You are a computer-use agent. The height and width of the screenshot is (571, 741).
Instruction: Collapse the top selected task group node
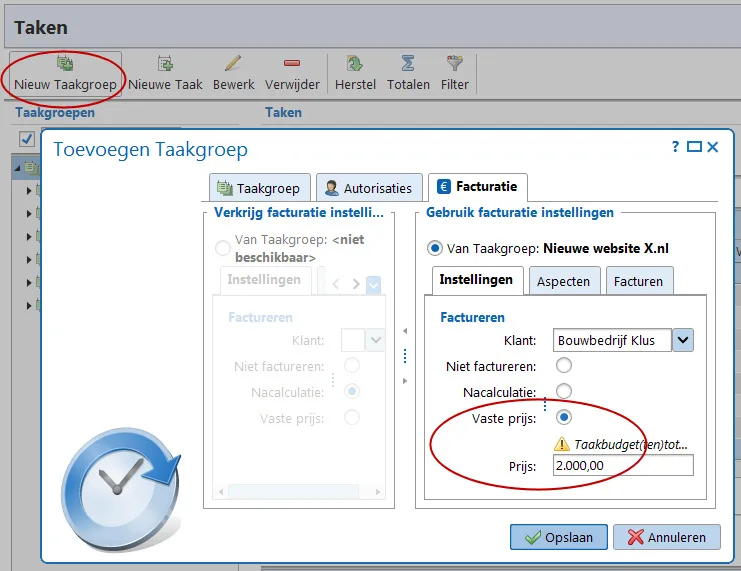coord(17,168)
